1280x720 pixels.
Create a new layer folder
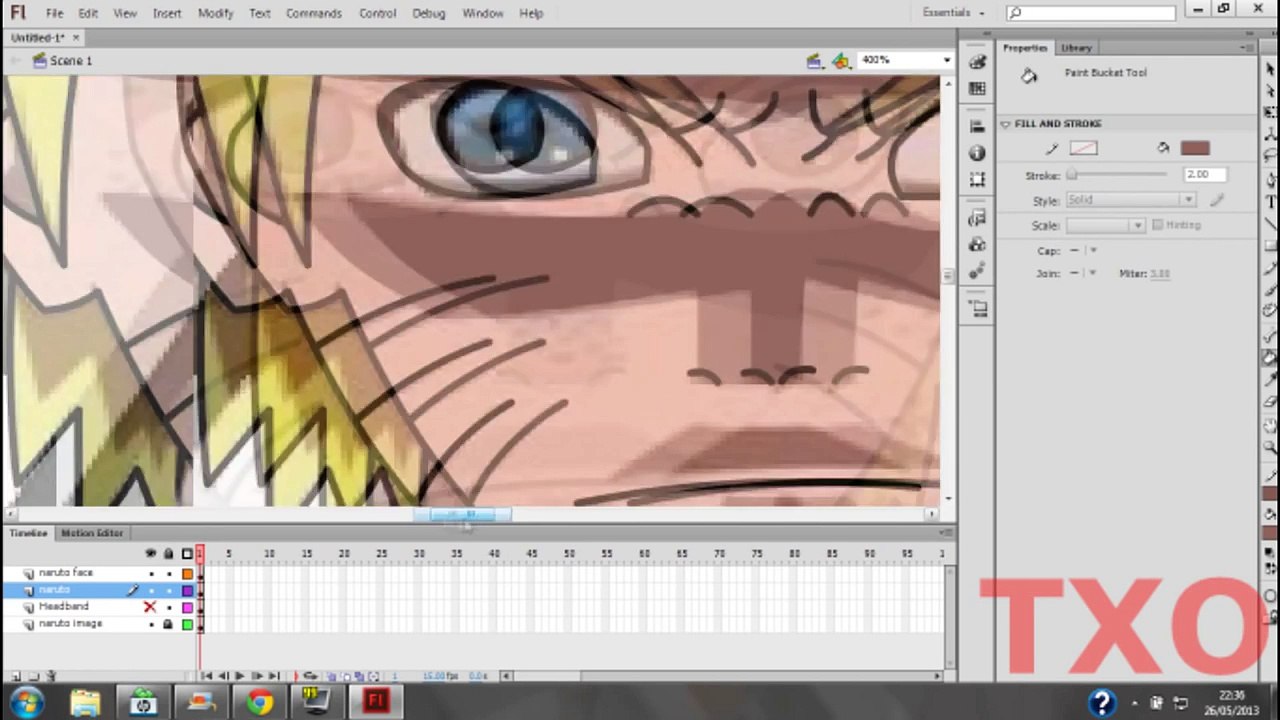coord(32,676)
